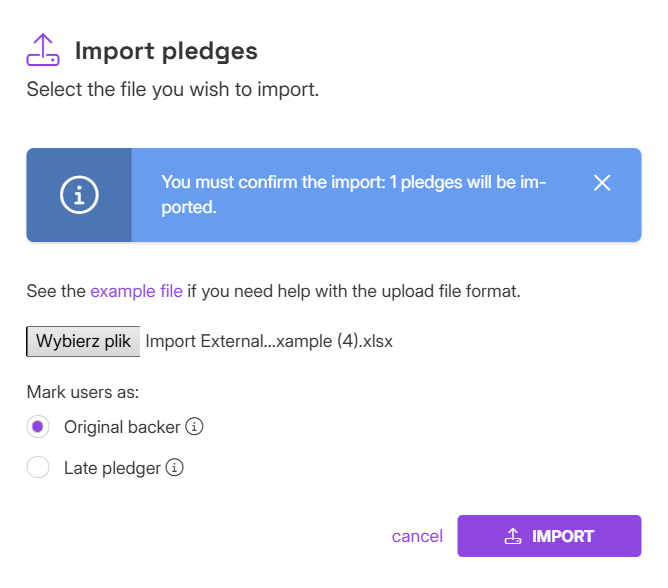Open the example file link
668x588 pixels.
click(136, 292)
